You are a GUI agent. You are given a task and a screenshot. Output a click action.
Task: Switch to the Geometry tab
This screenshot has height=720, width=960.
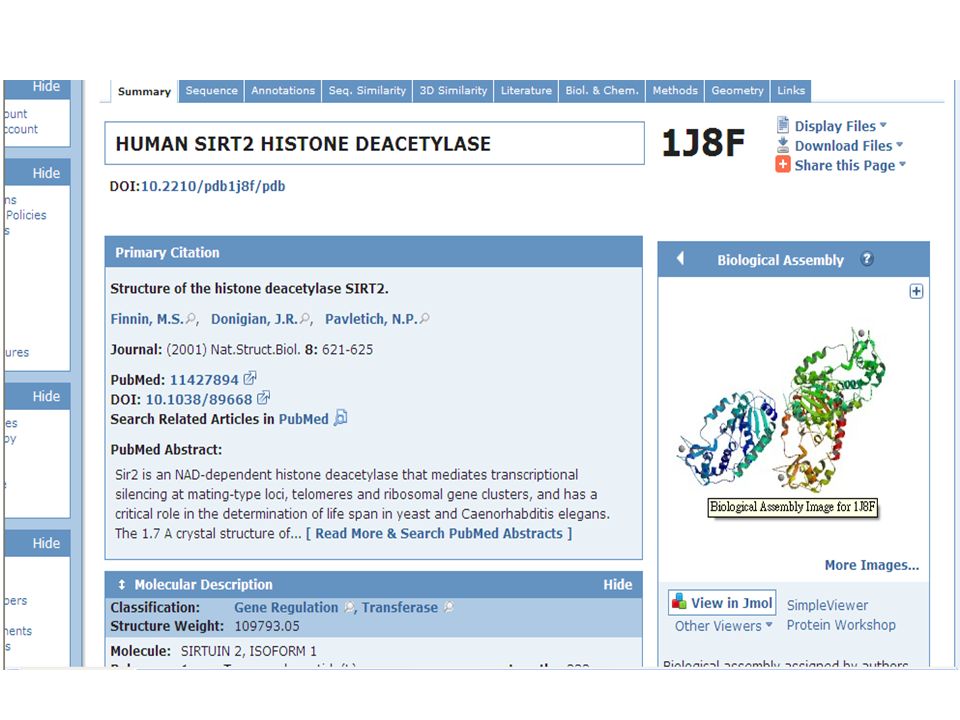[x=737, y=91]
